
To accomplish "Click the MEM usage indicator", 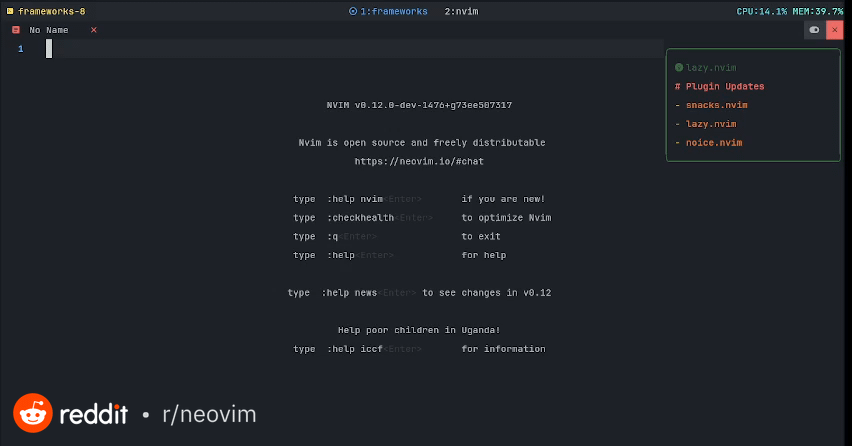I will coord(818,11).
